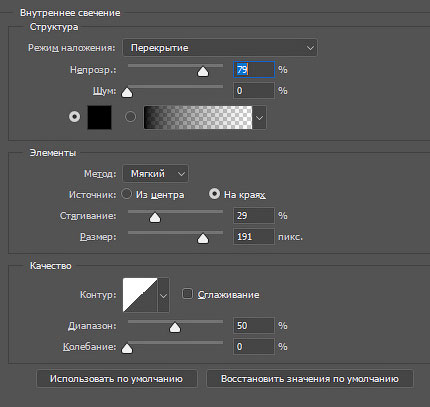The image size is (430, 407).
Task: Select the solid color radio button
Action: pyautogui.click(x=74, y=117)
